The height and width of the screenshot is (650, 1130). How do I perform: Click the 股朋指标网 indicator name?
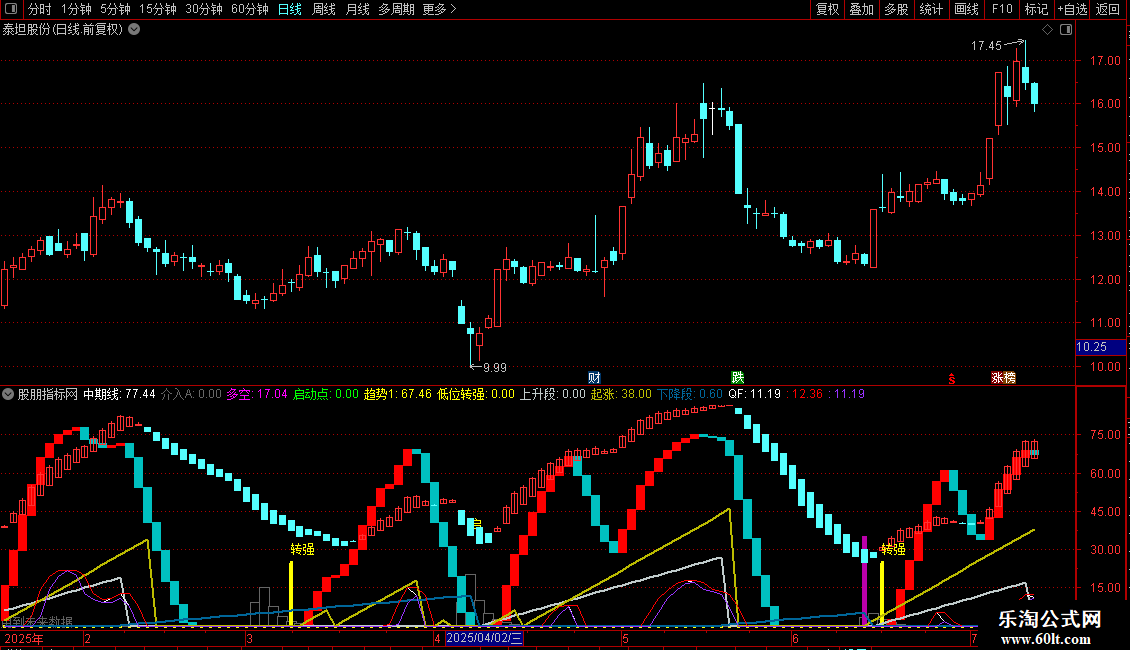[x=48, y=394]
